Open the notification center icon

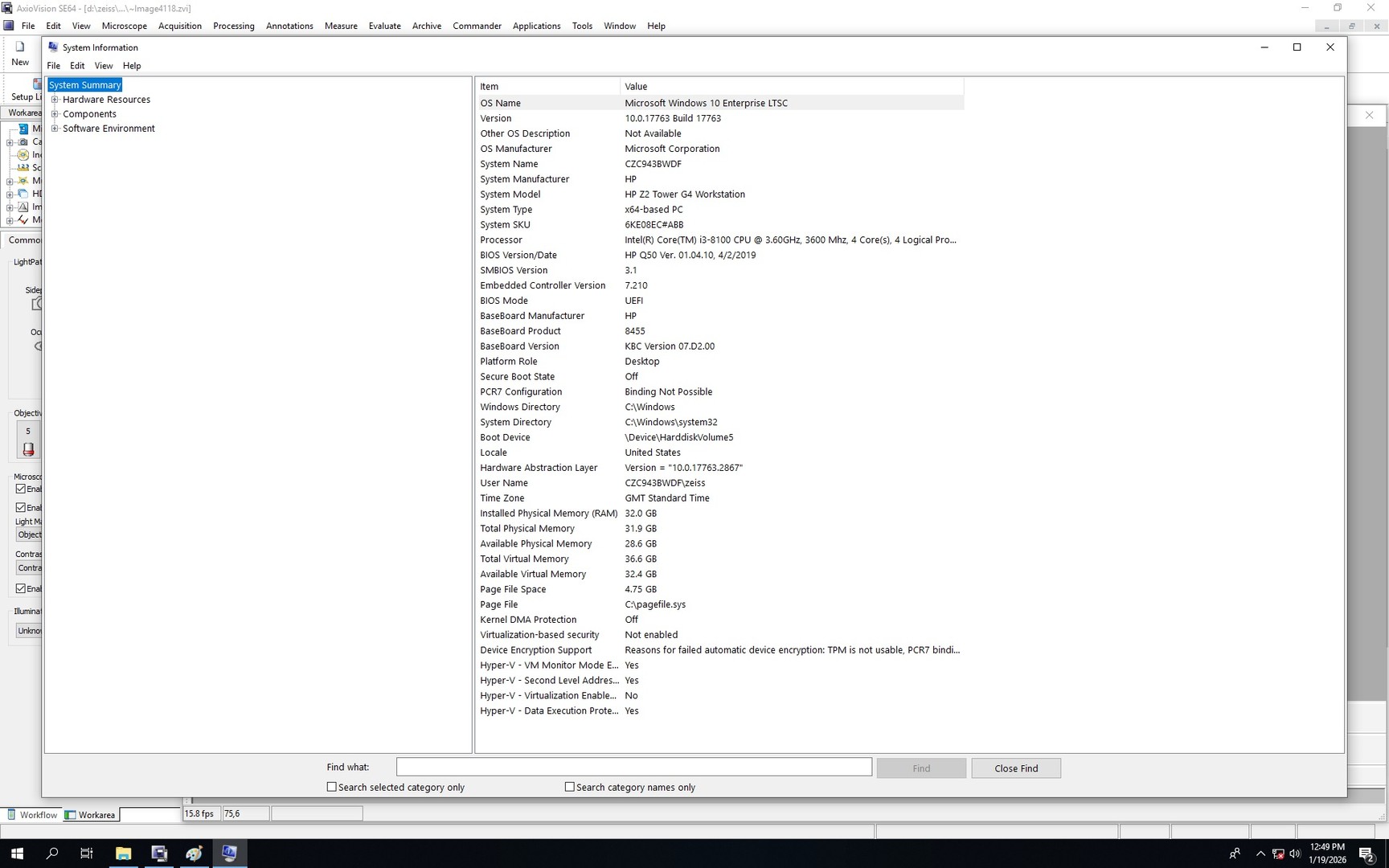(1366, 854)
